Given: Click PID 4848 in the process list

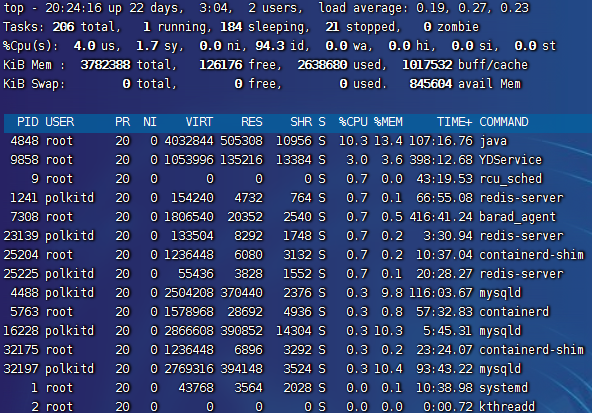Looking at the screenshot, I should (x=25, y=141).
